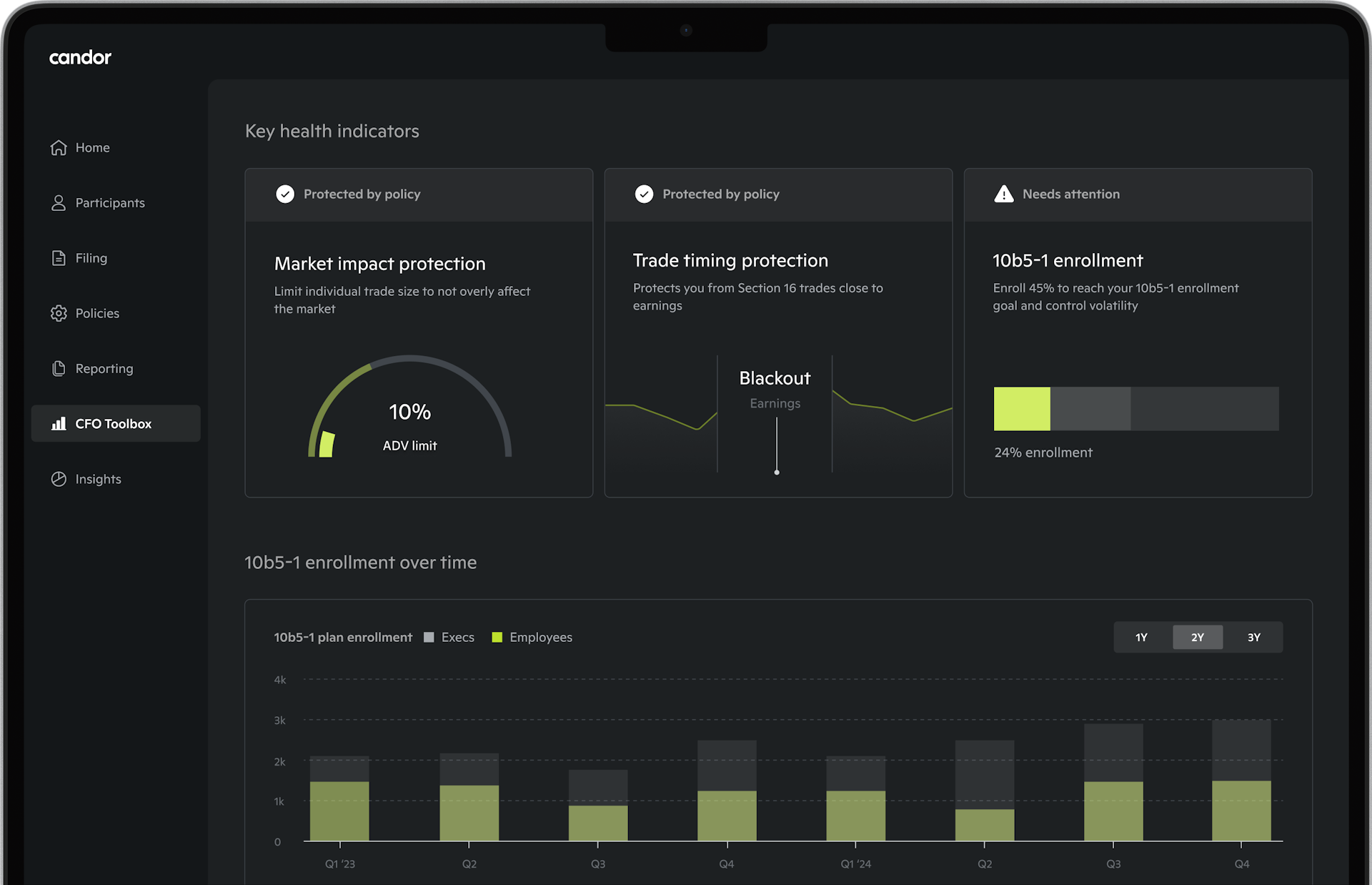Select the CFO Toolbox menu item
1372x885 pixels.
coord(116,424)
